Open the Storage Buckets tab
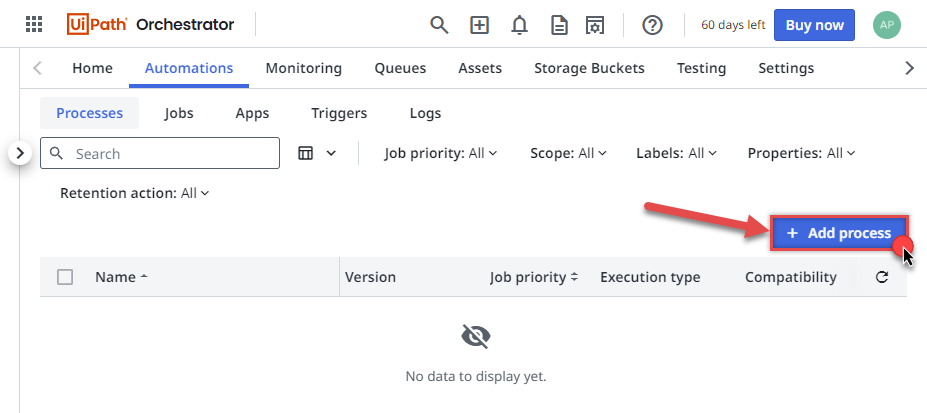This screenshot has height=413, width=927. (589, 68)
